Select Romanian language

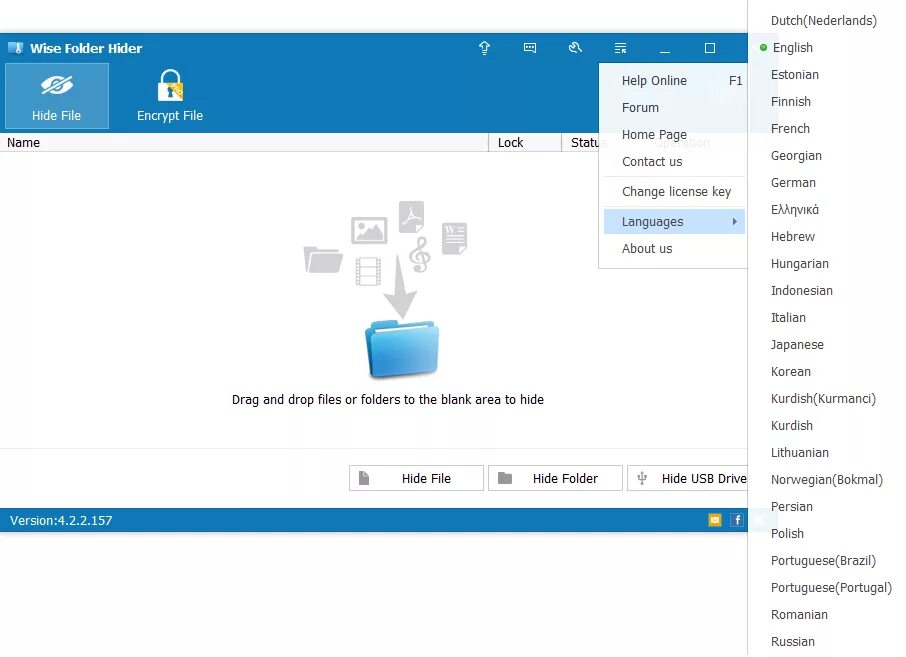(x=799, y=615)
